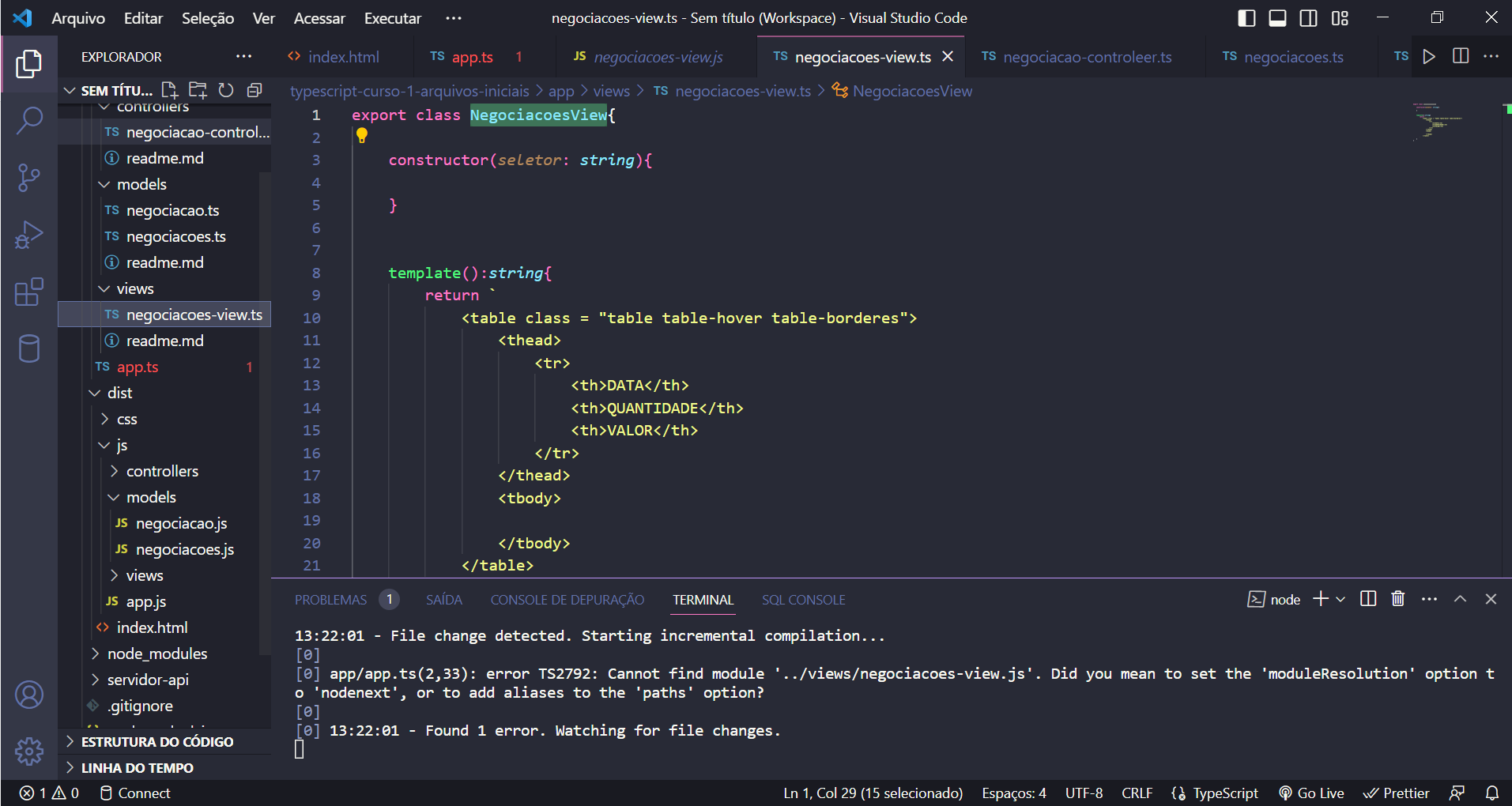Maximize the terminal panel size
The image size is (1512, 806).
click(x=1461, y=599)
